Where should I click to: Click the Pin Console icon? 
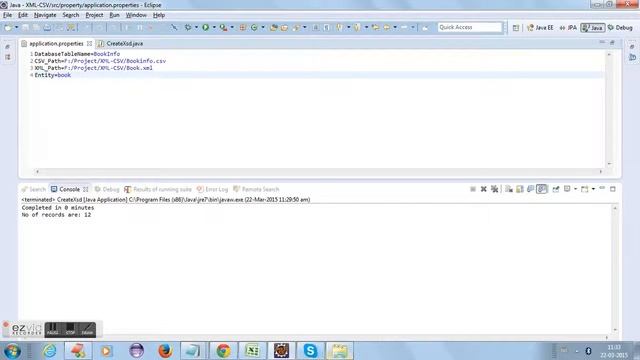(x=556, y=189)
